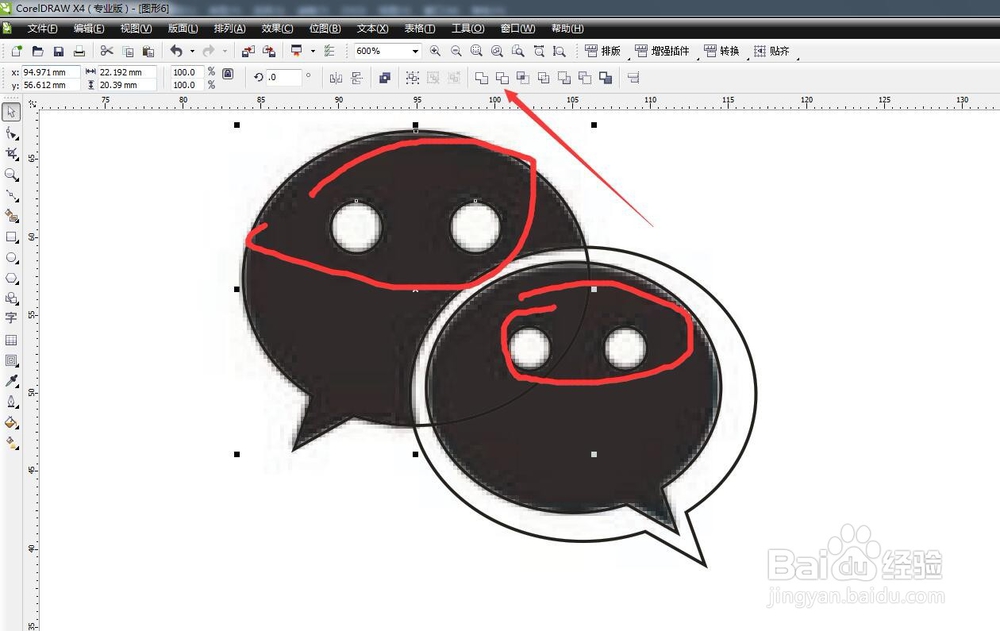
Task: Select the Text (字) tool
Action: pyautogui.click(x=11, y=318)
